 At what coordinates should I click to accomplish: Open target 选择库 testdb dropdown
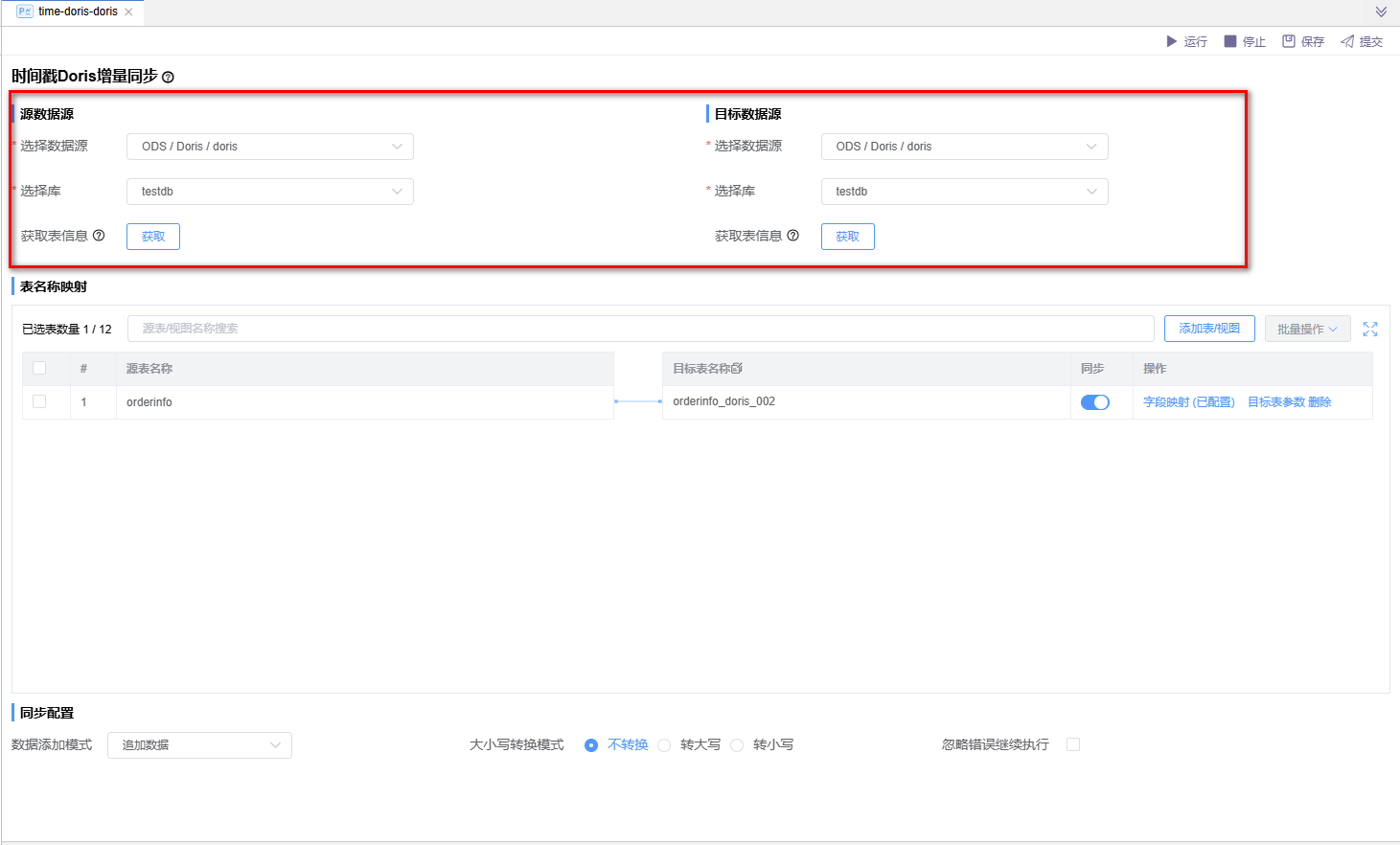tap(964, 192)
